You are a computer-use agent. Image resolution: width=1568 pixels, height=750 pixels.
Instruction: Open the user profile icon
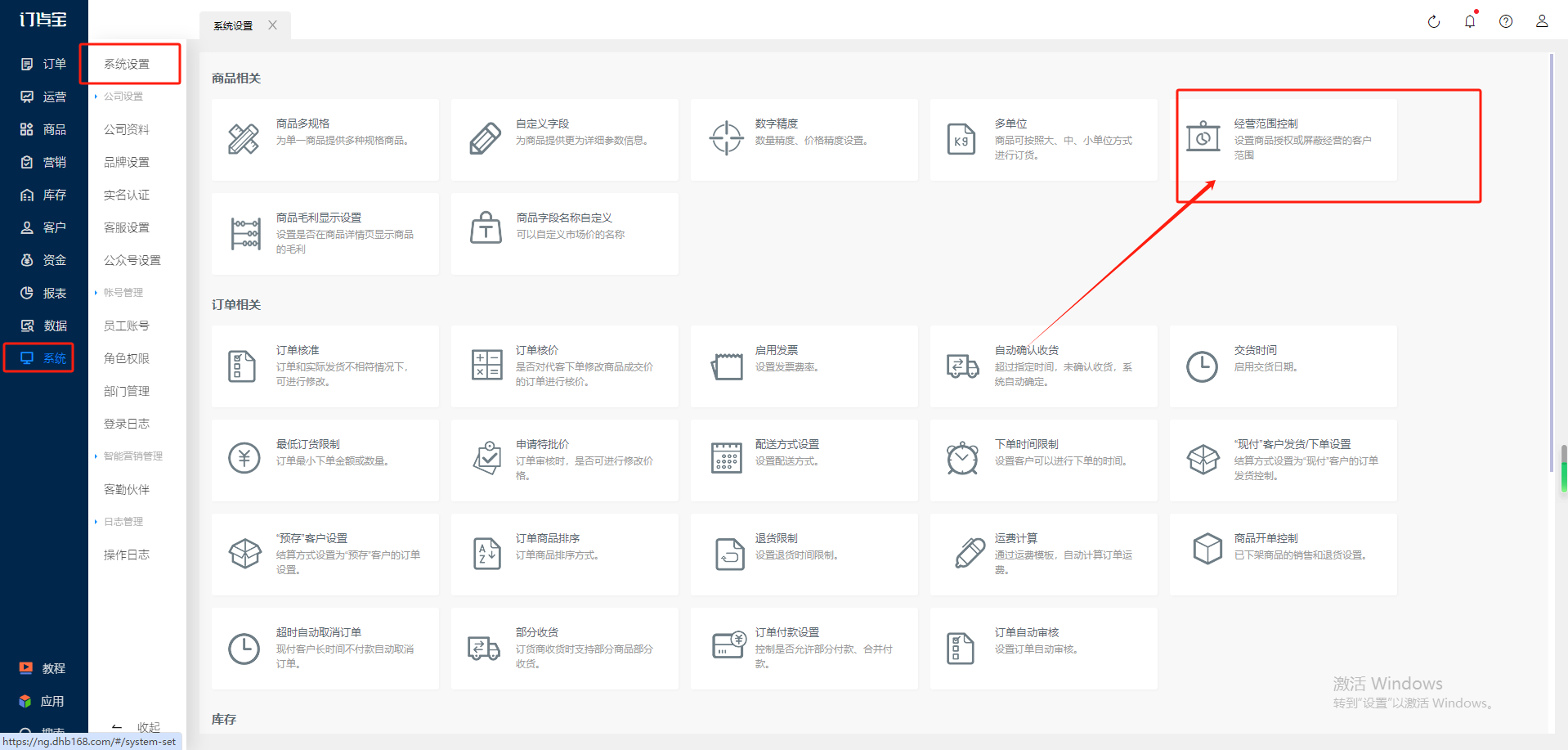tap(1541, 22)
